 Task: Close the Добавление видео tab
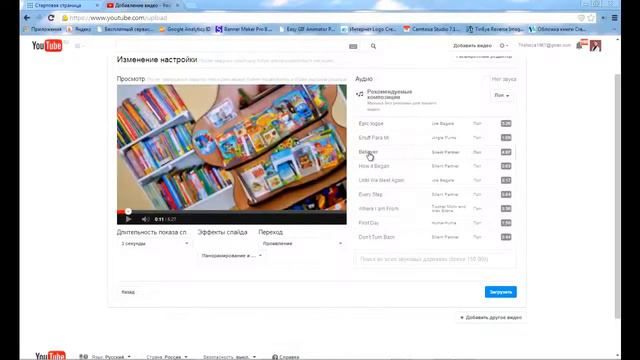point(178,5)
